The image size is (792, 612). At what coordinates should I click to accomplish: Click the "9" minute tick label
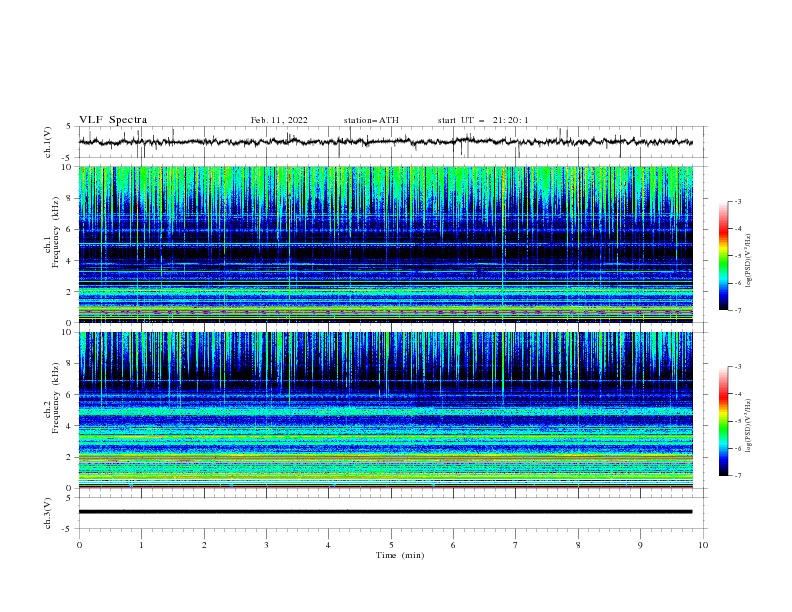point(640,545)
